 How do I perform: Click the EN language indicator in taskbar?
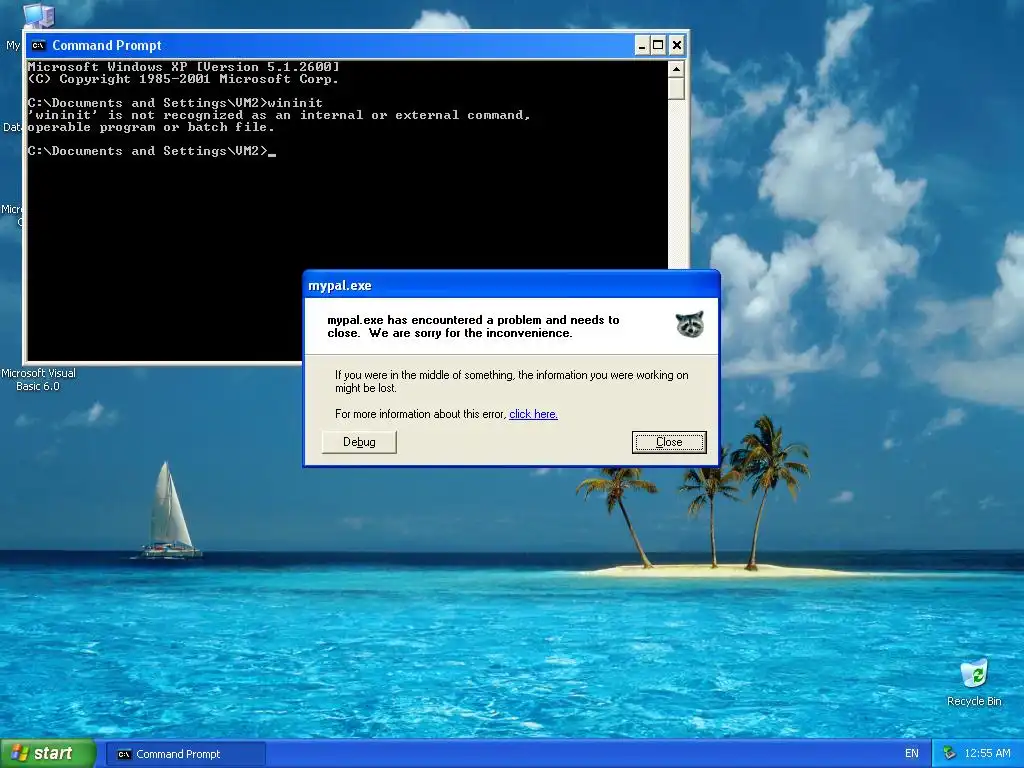(912, 754)
